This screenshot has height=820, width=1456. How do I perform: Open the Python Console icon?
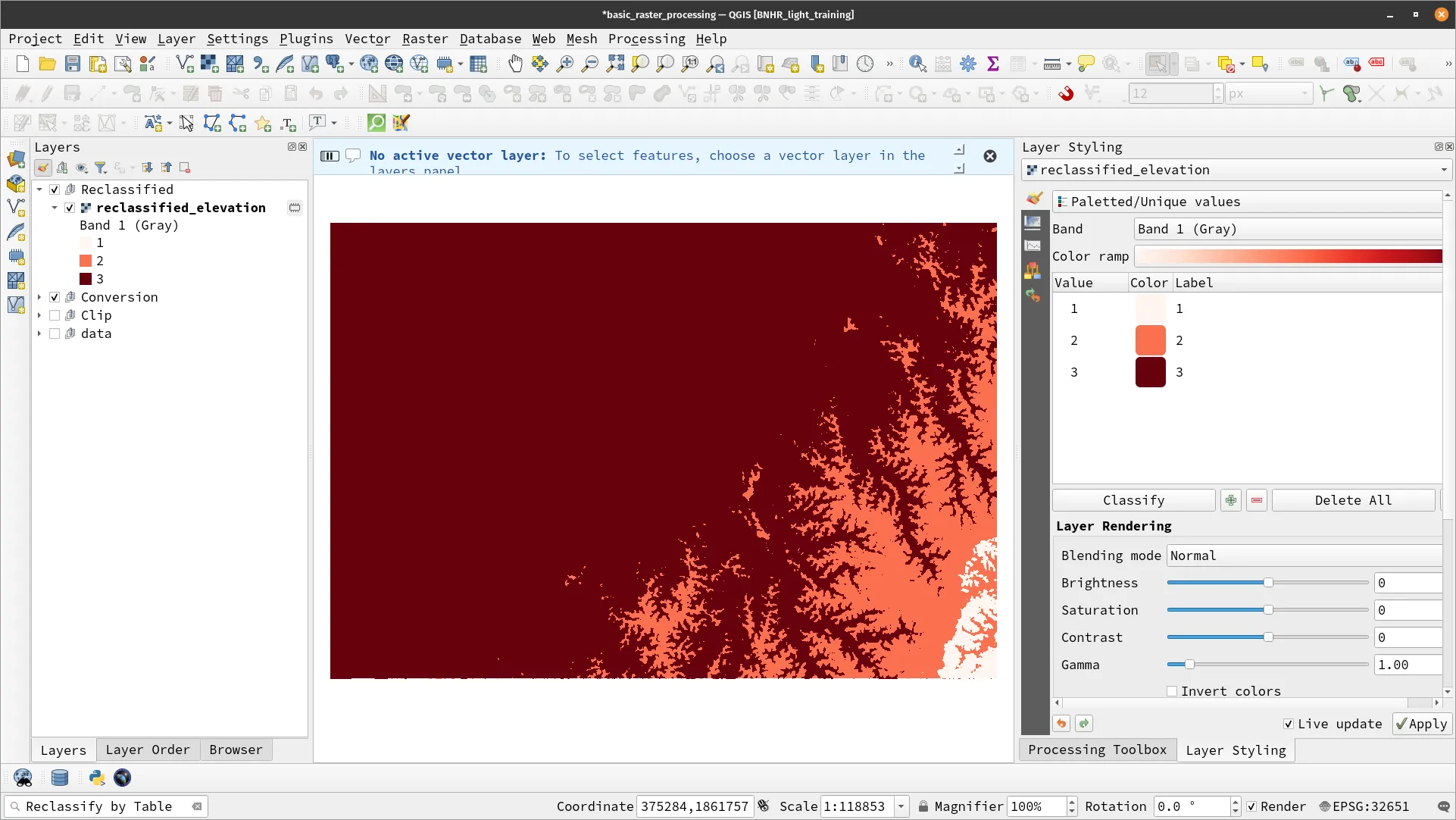pyautogui.click(x=96, y=778)
